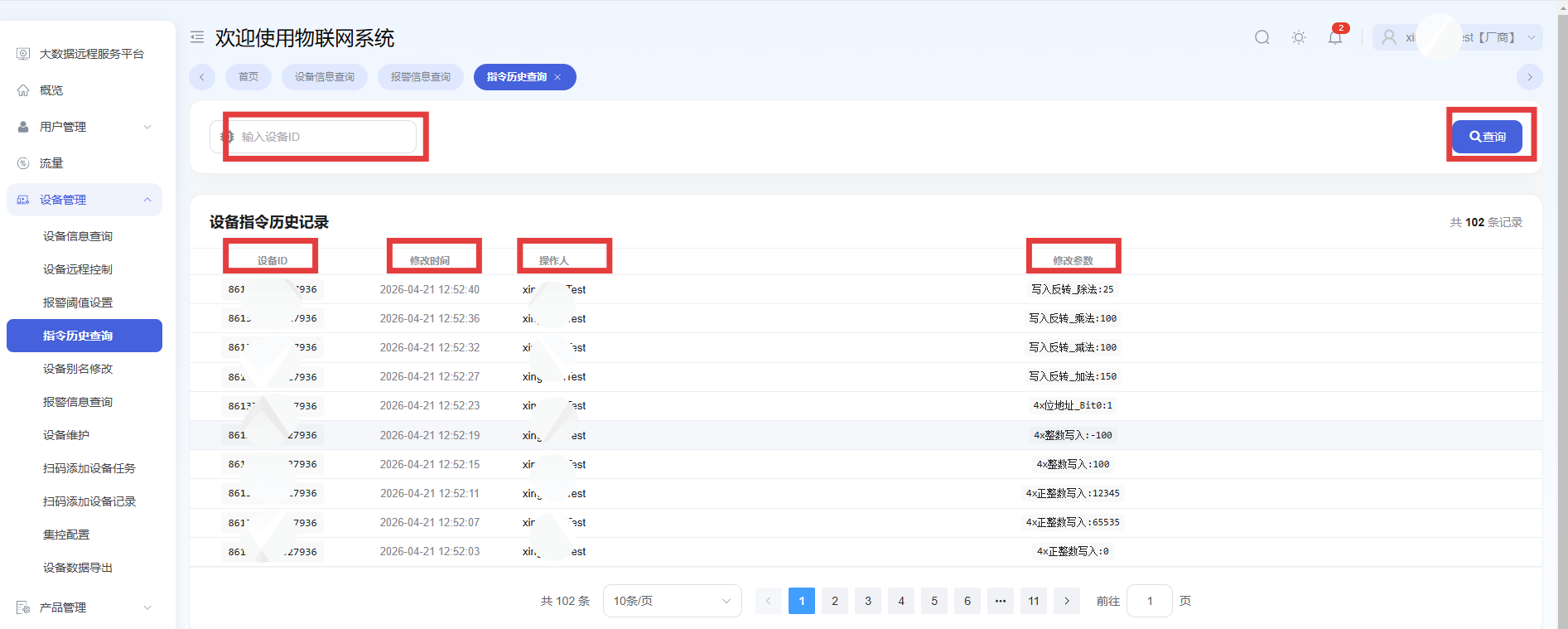This screenshot has height=629, width=1568.
Task: Click the 概览 home icon
Action: 23,90
